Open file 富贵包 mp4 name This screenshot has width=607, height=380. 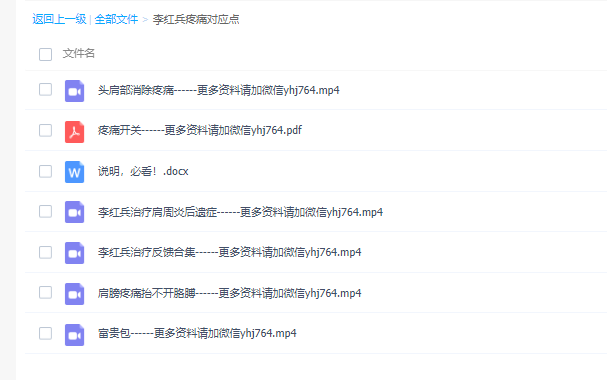coord(197,333)
